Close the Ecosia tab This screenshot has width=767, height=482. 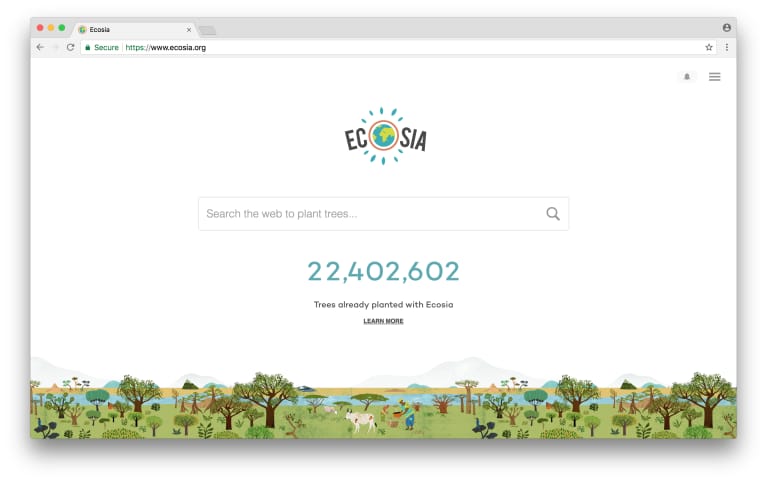(x=189, y=30)
